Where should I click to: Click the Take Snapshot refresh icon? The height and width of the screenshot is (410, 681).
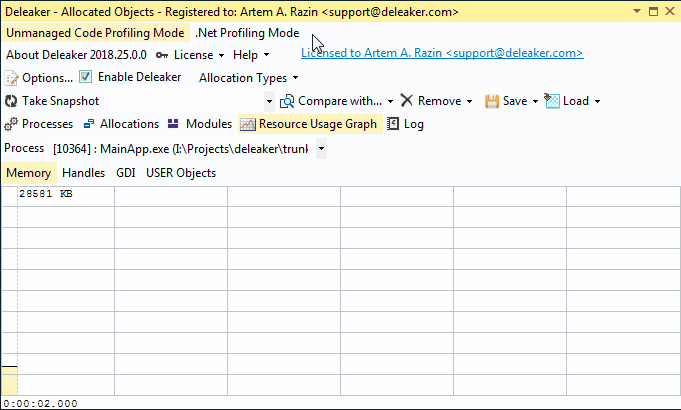[x=11, y=101]
